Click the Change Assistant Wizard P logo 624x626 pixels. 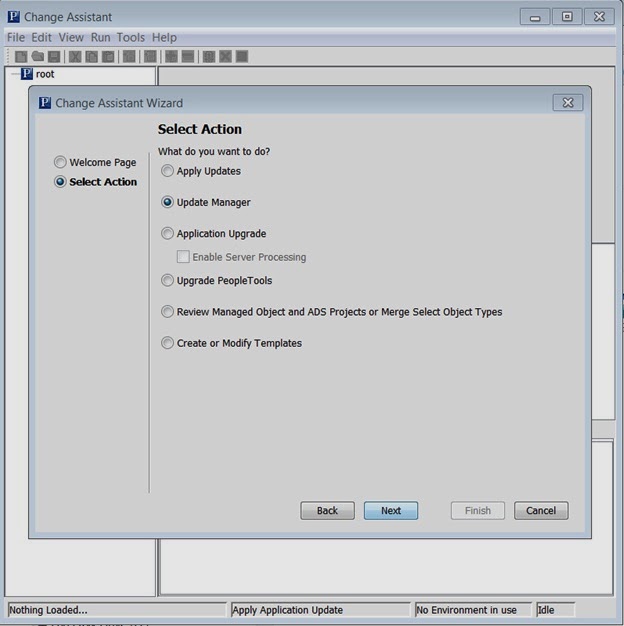click(x=45, y=103)
